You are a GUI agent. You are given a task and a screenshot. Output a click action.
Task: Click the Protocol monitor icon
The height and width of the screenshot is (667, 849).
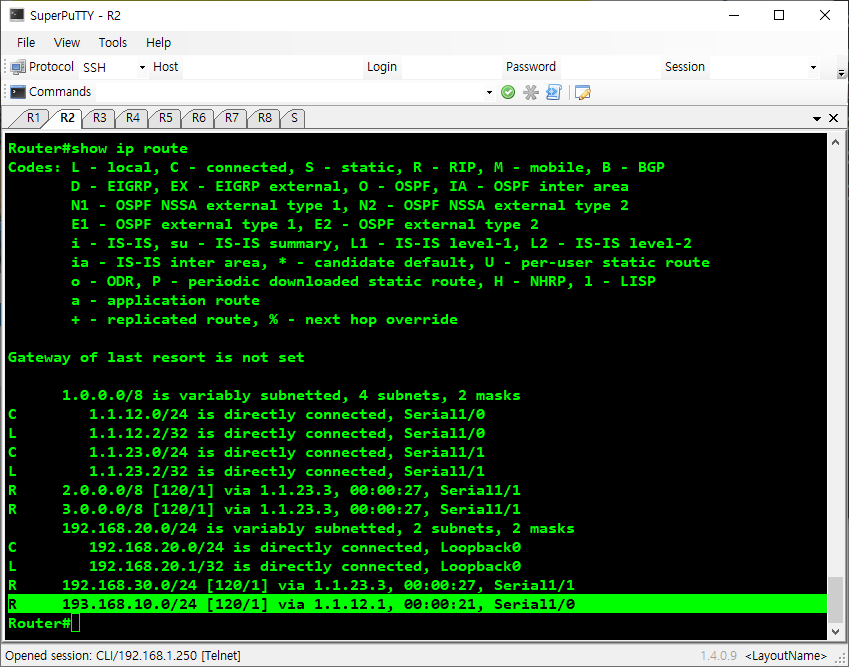point(18,67)
